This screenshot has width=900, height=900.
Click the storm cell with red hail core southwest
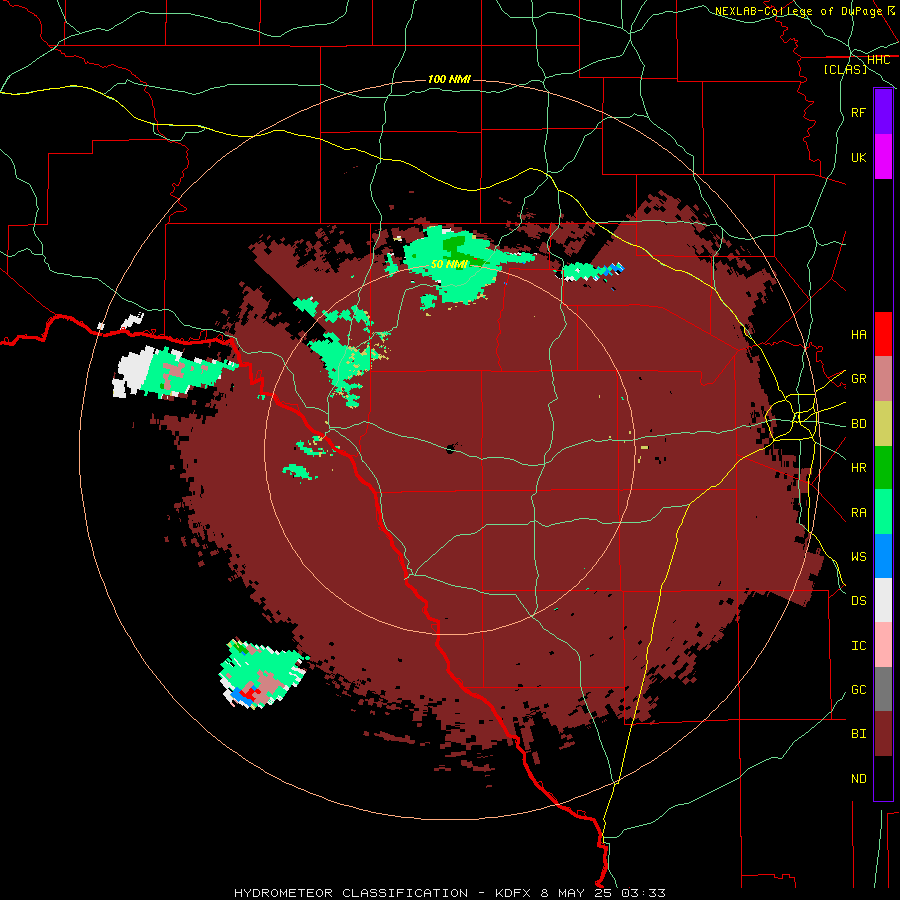click(263, 674)
